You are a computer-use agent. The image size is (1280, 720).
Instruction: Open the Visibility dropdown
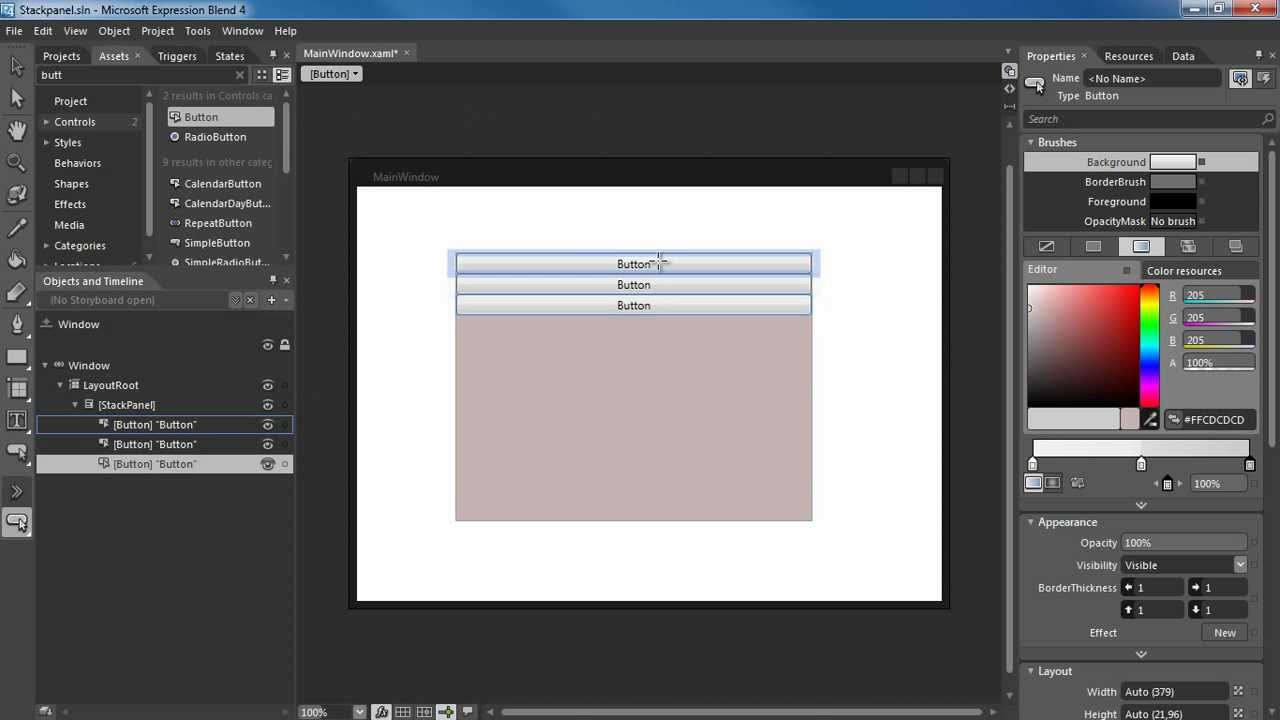(1240, 565)
